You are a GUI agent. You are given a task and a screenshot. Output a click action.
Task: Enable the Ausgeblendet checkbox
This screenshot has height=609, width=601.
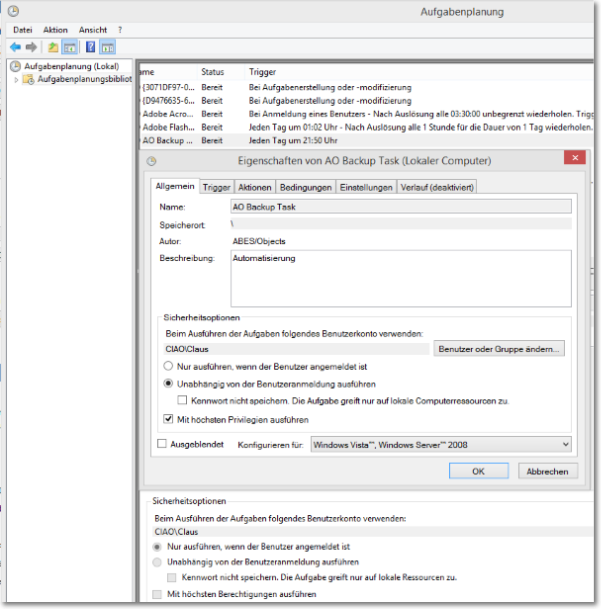(162, 444)
